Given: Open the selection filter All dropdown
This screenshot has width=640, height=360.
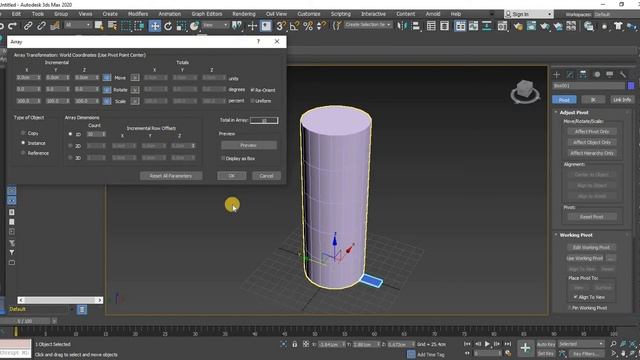Looking at the screenshot, I should pyautogui.click(x=78, y=25).
